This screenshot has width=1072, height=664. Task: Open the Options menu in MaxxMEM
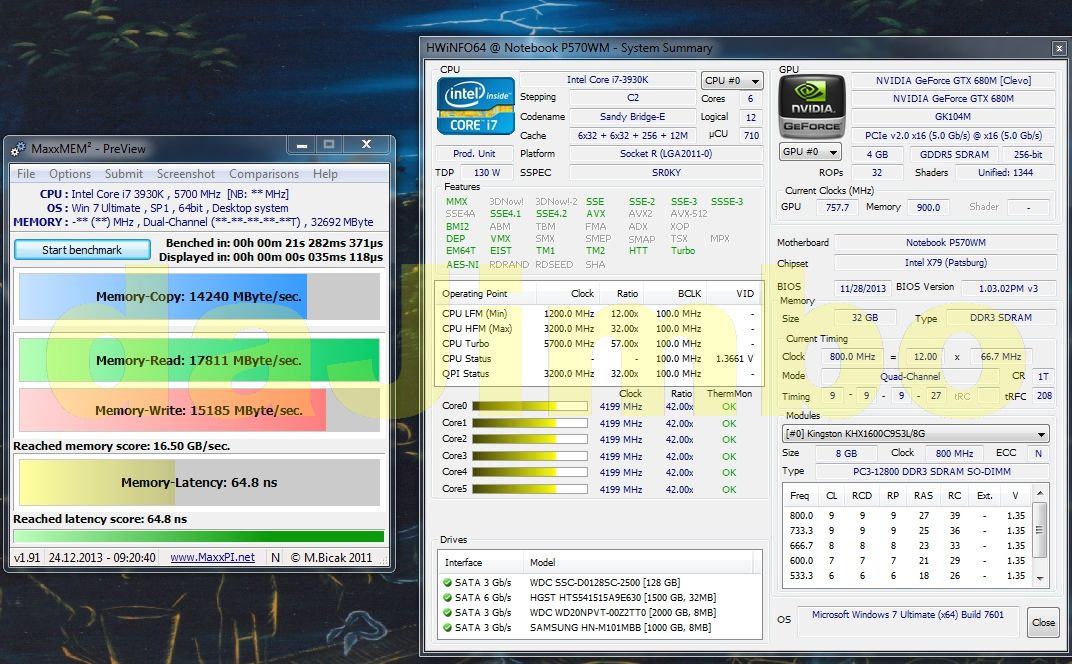coord(70,174)
